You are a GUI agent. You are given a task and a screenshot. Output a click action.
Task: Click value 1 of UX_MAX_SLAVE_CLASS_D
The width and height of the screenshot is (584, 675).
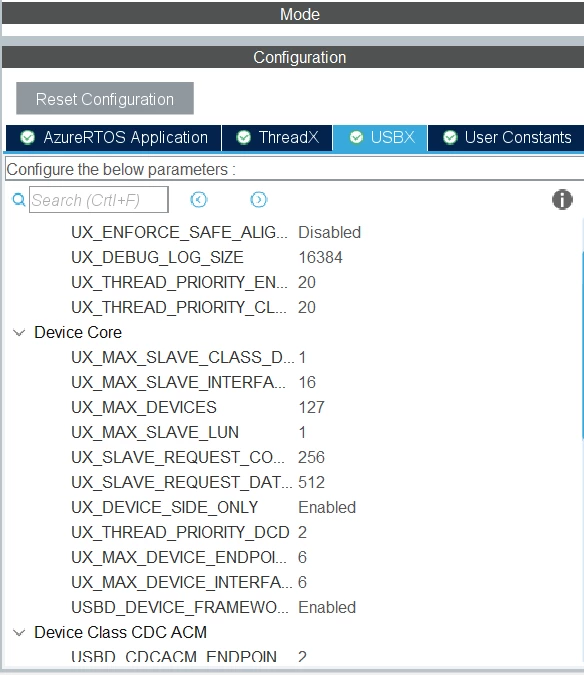[303, 357]
